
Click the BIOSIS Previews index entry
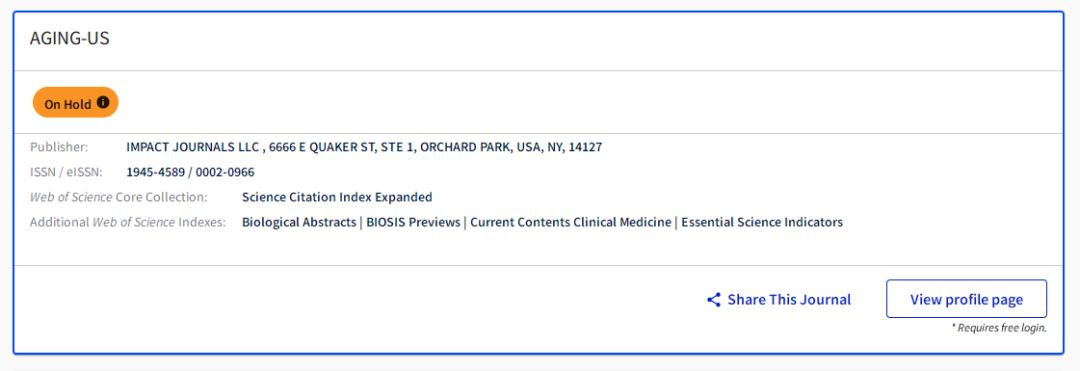pyautogui.click(x=413, y=222)
